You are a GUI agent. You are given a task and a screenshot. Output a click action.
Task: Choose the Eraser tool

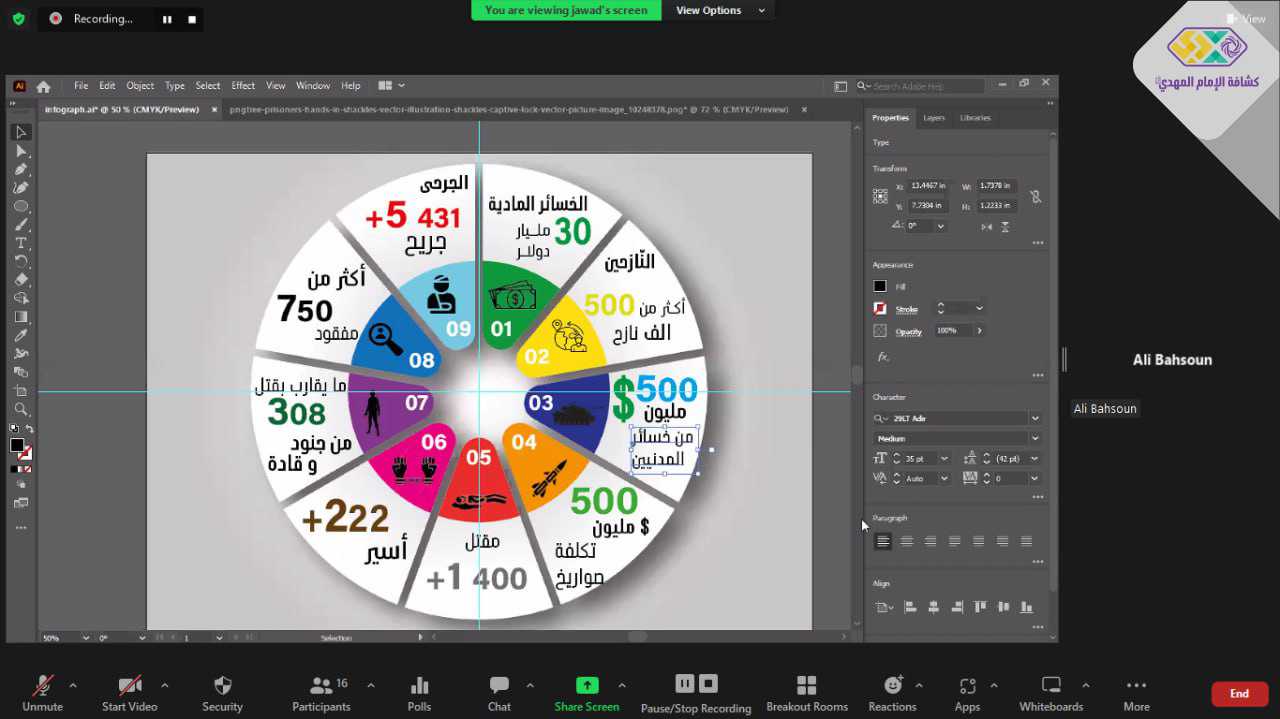coord(20,280)
